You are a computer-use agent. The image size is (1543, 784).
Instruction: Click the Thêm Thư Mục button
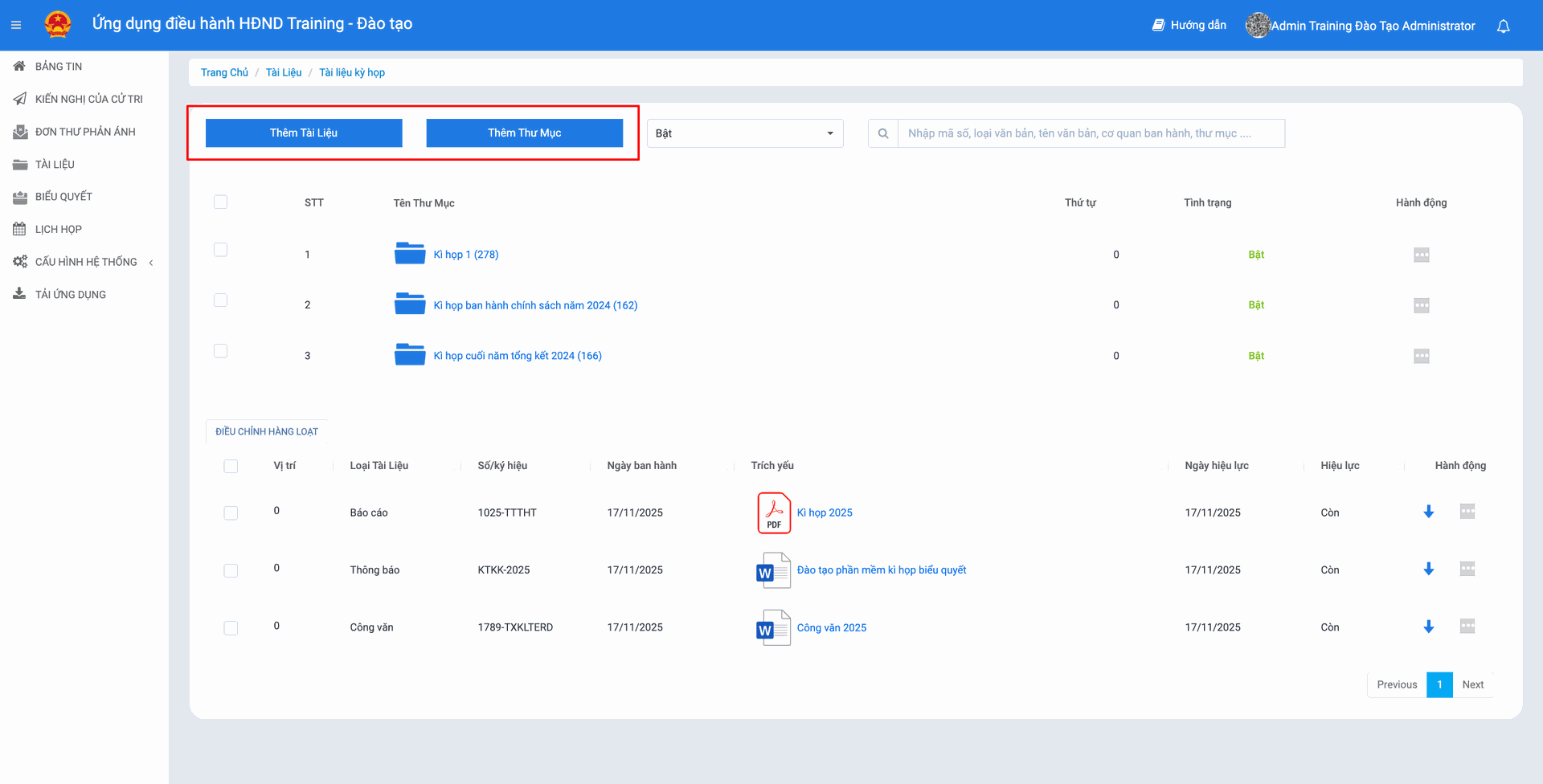coord(524,133)
